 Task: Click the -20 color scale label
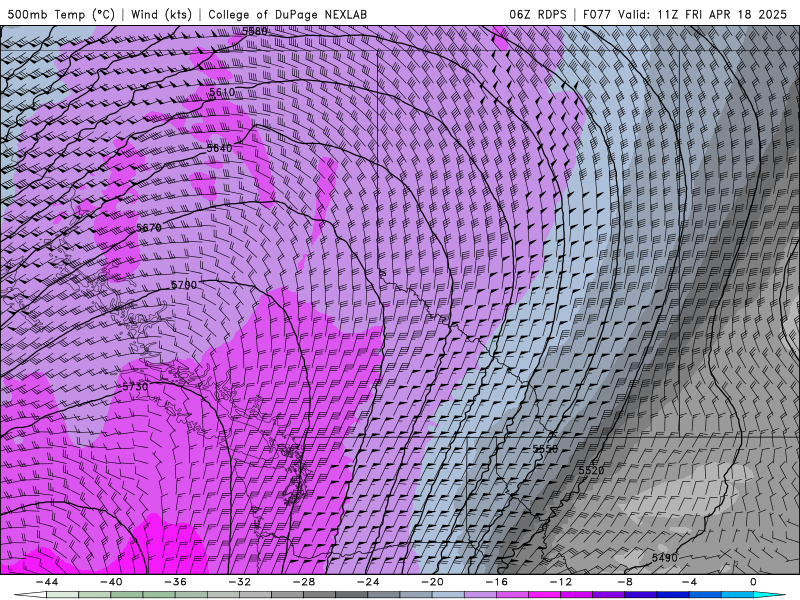pos(432,582)
